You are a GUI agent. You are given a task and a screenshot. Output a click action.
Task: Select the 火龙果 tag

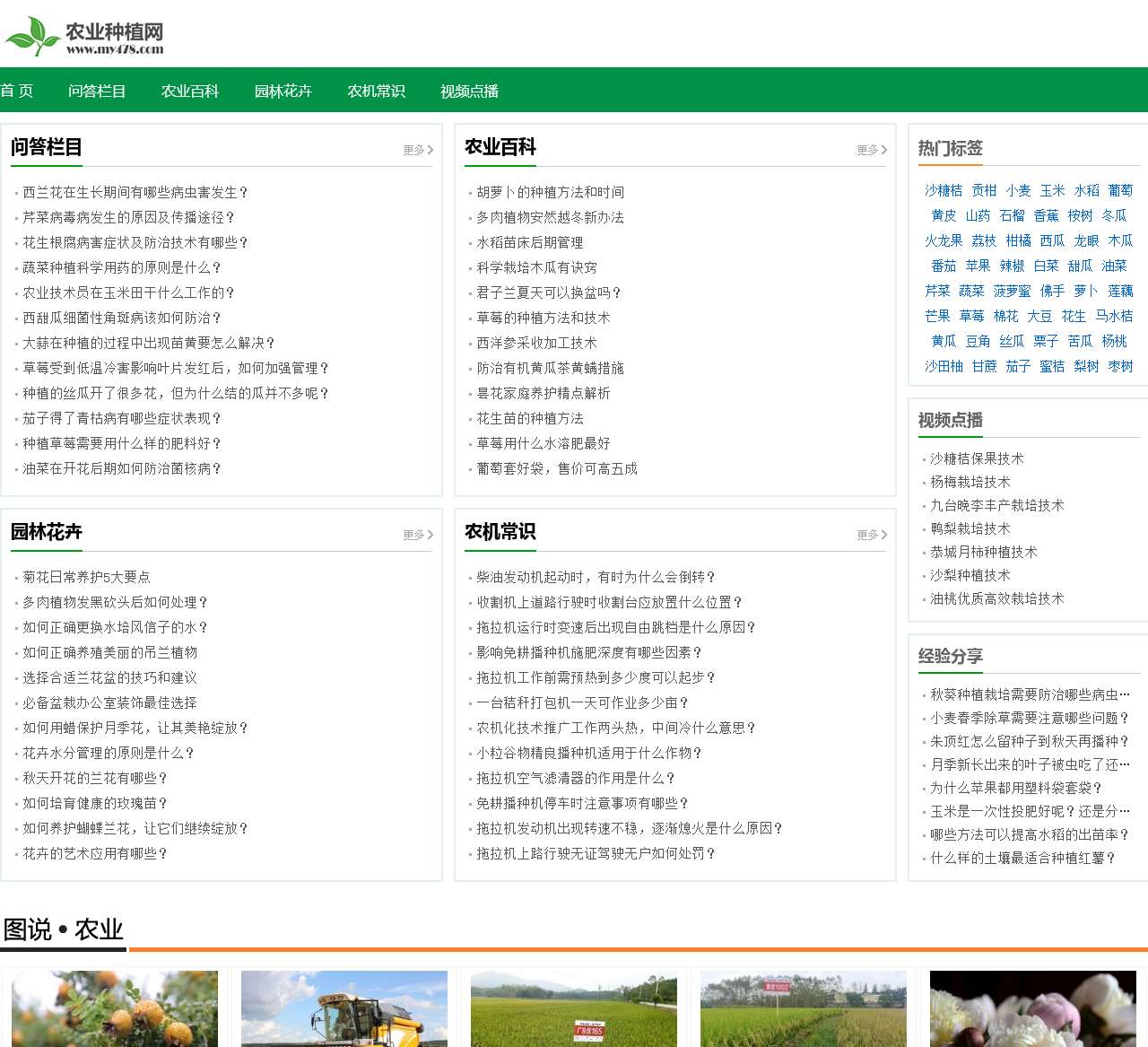(x=944, y=240)
